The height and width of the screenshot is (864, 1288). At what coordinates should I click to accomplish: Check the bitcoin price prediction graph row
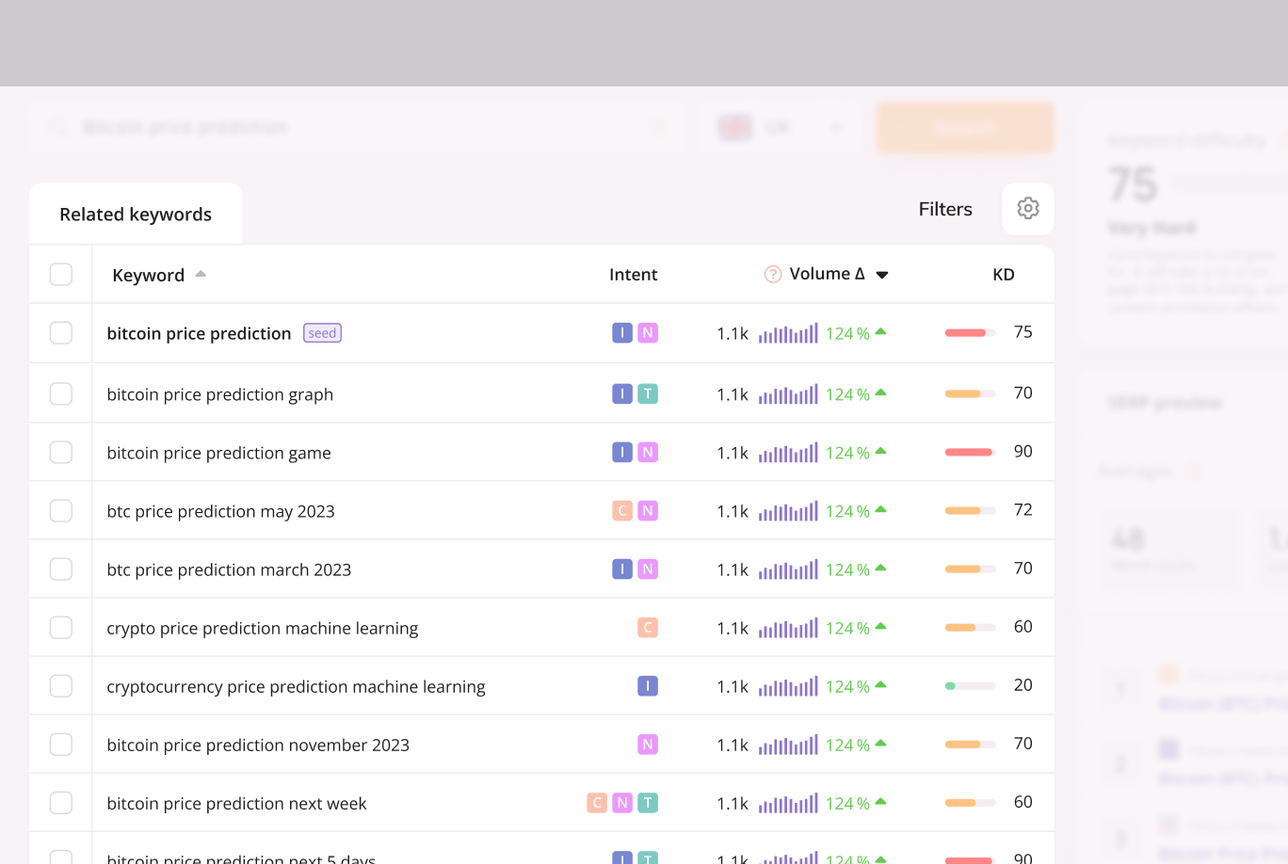pyautogui.click(x=61, y=394)
